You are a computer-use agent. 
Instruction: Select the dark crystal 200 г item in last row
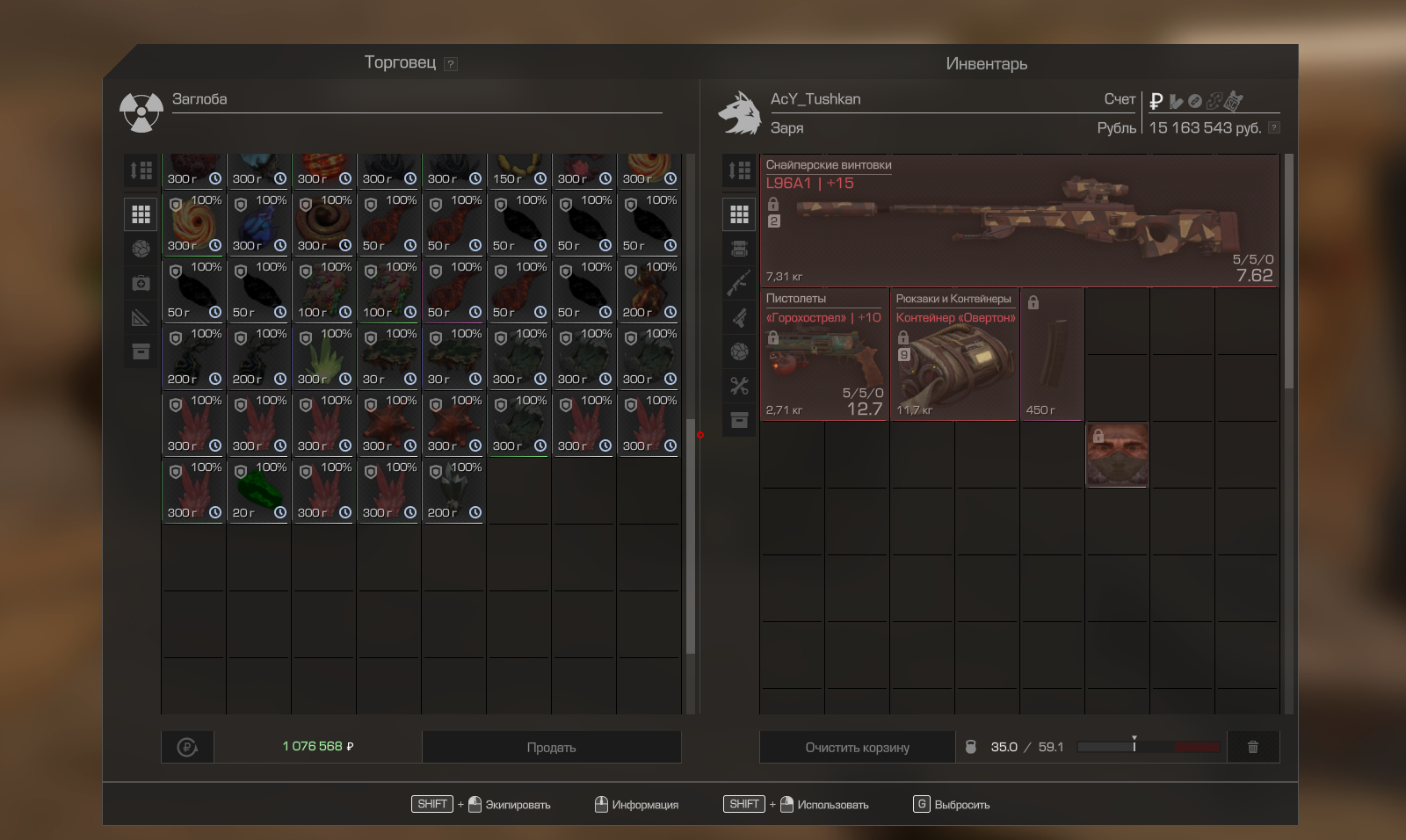pos(453,490)
